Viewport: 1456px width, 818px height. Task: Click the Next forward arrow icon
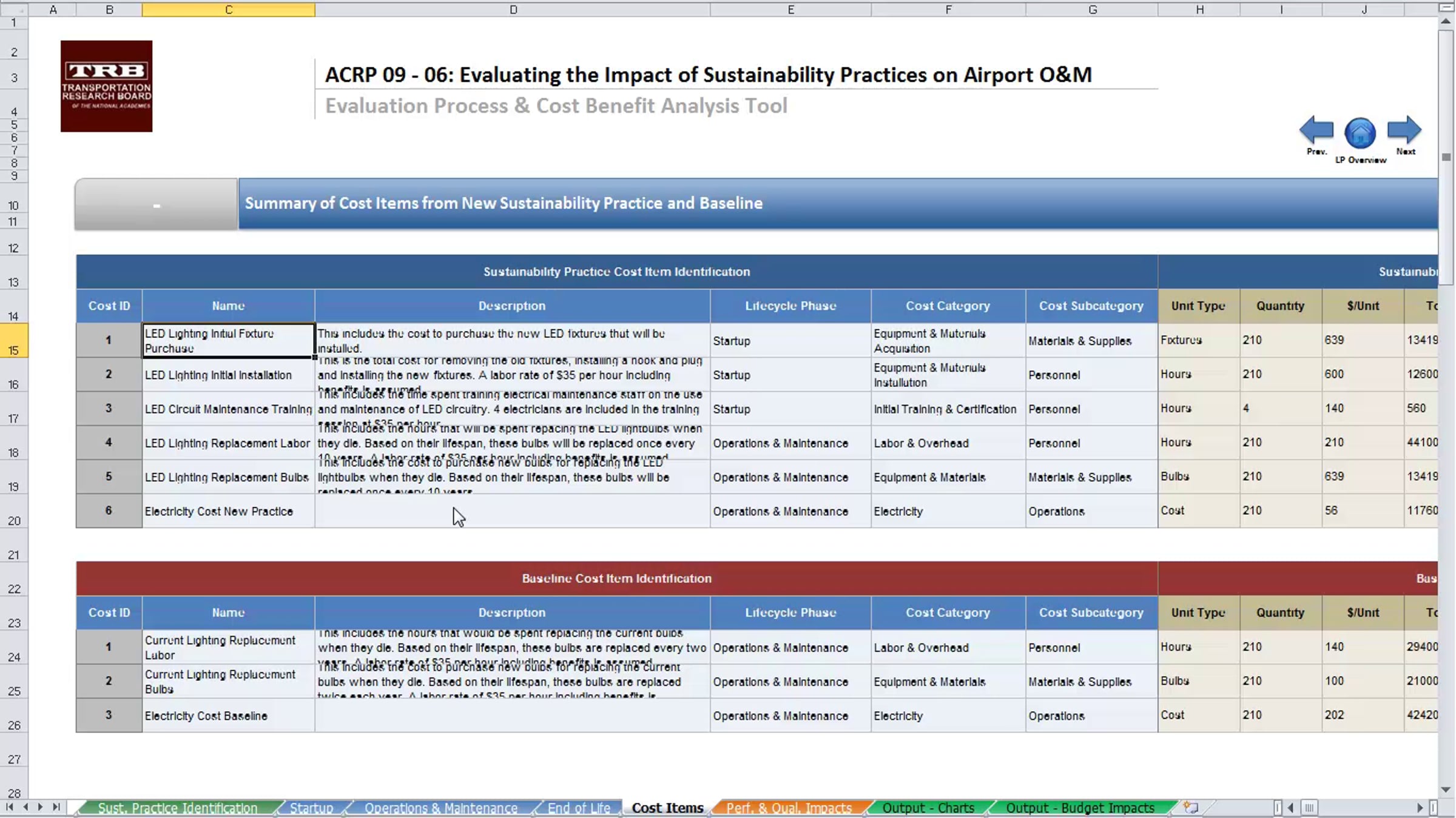pos(1404,130)
